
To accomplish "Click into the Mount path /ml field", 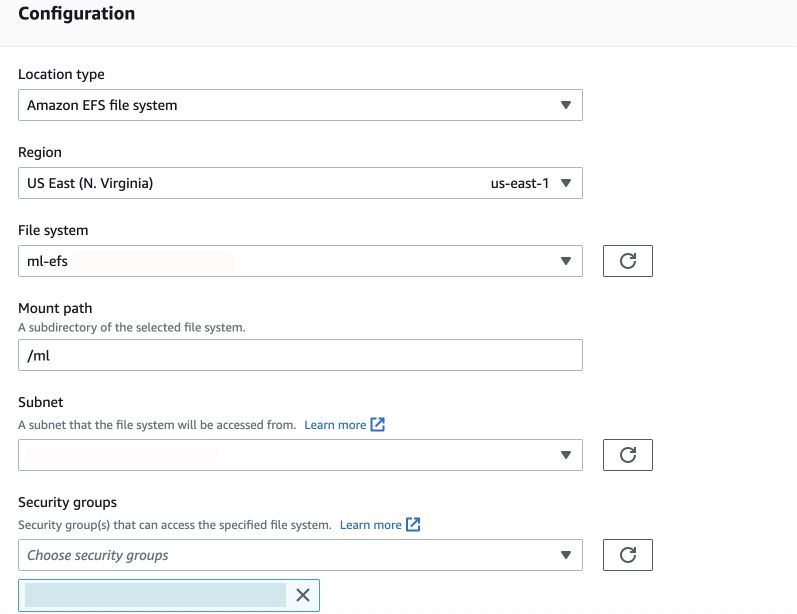I will (300, 355).
